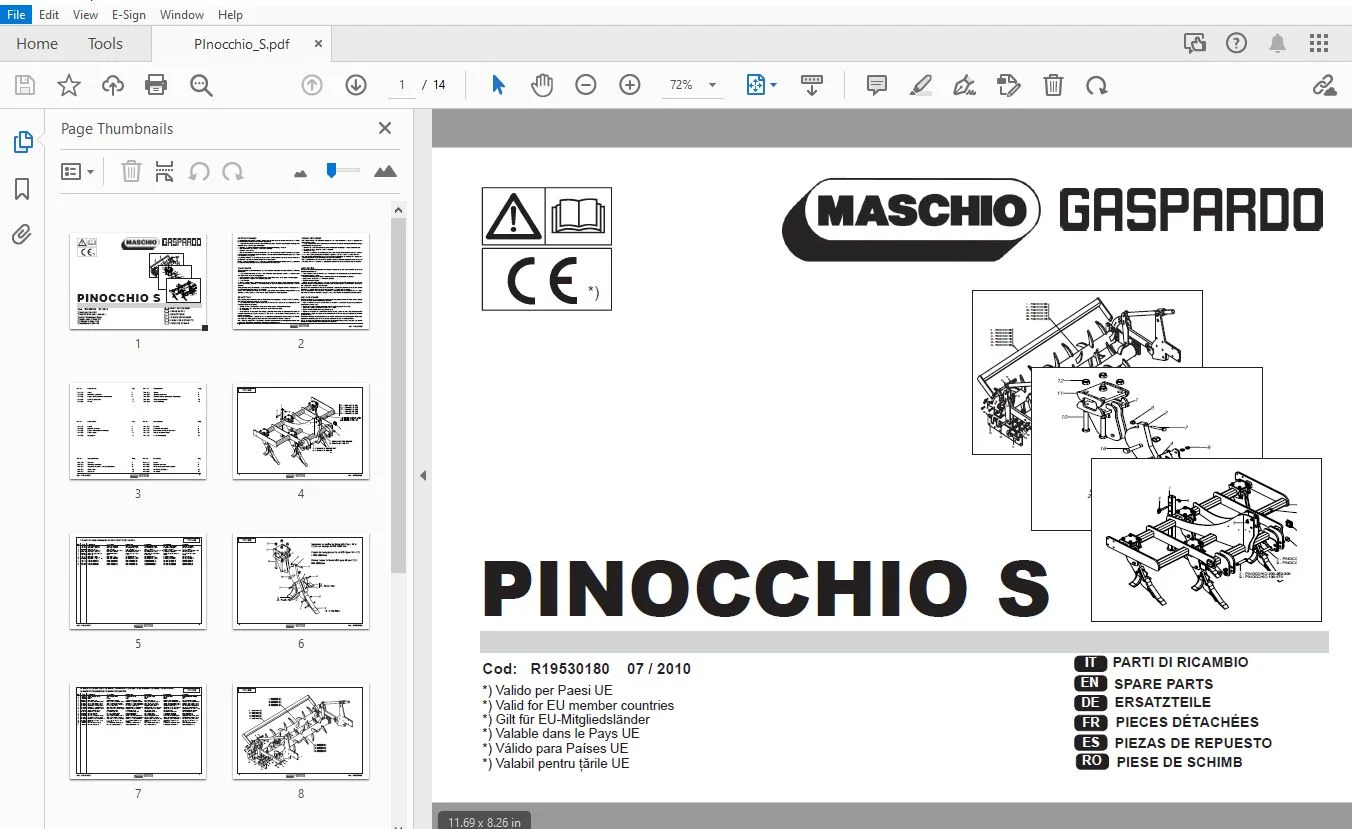Viewport: 1352px width, 829px height.
Task: Select page 5 thumbnail
Action: 138,581
